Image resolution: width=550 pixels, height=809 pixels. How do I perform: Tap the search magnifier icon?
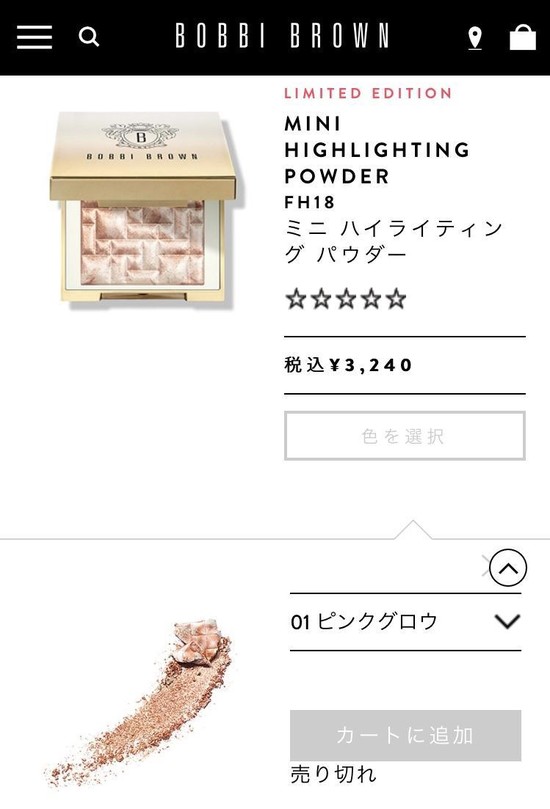pos(88,37)
